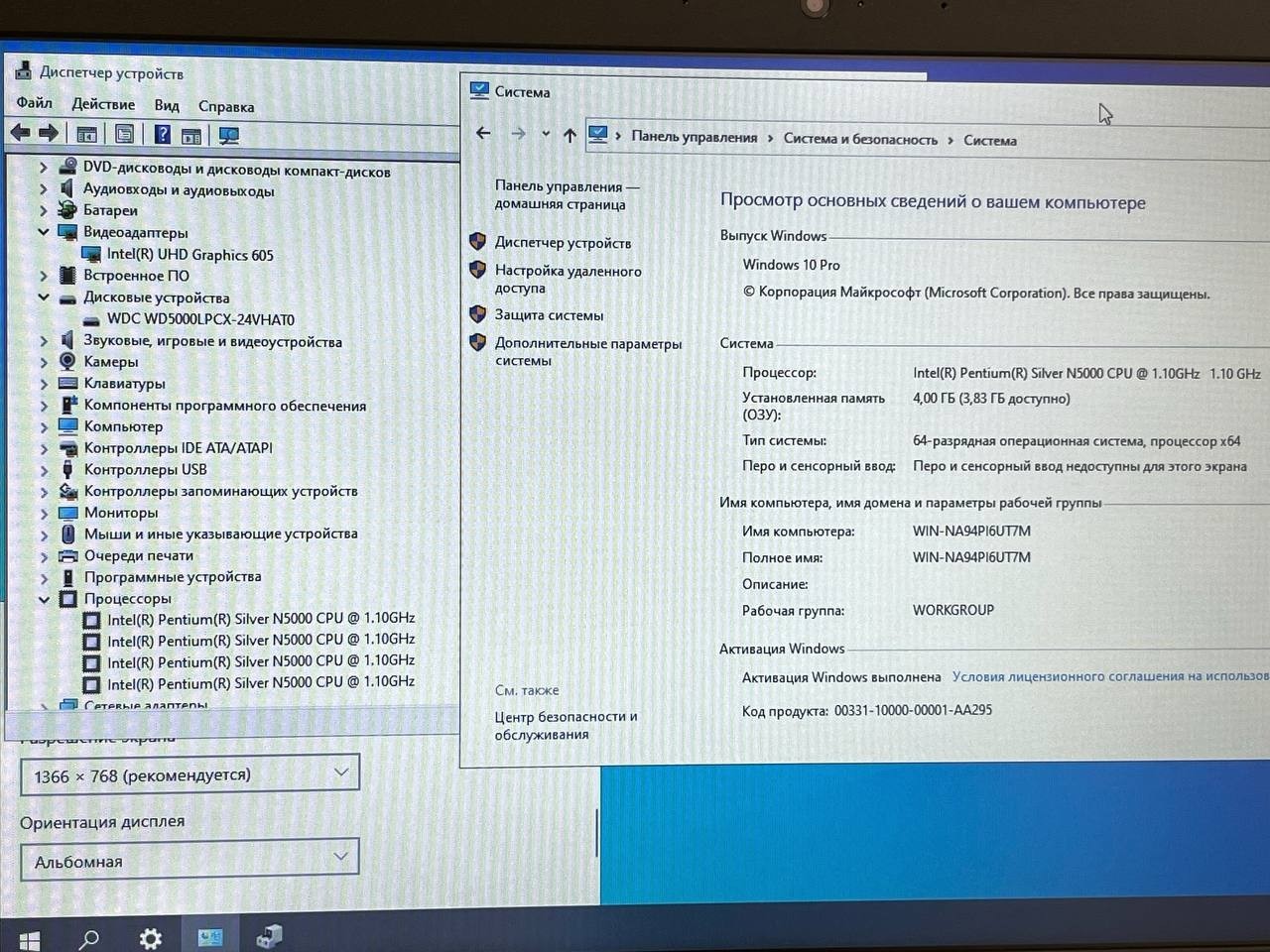
Task: Open Защита системы link
Action: [x=549, y=314]
